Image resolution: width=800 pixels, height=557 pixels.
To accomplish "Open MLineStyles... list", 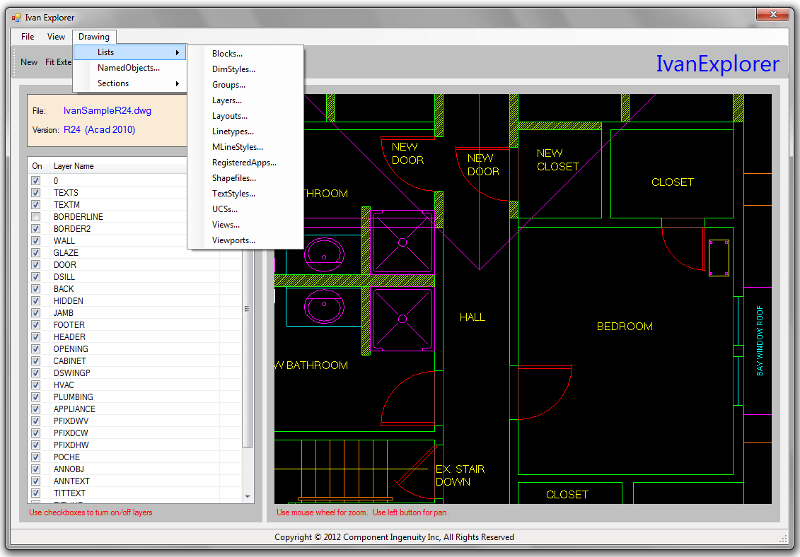I will tap(245, 147).
